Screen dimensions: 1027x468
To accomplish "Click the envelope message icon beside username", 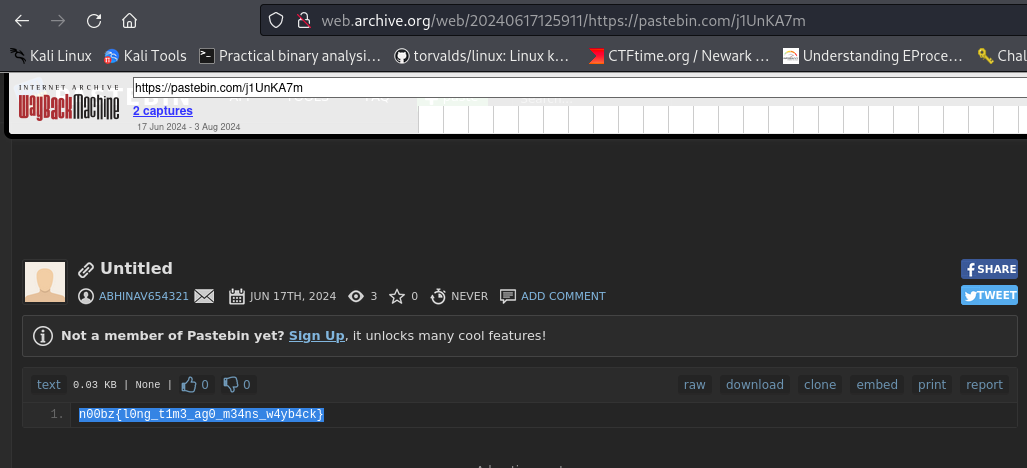I will 204,296.
